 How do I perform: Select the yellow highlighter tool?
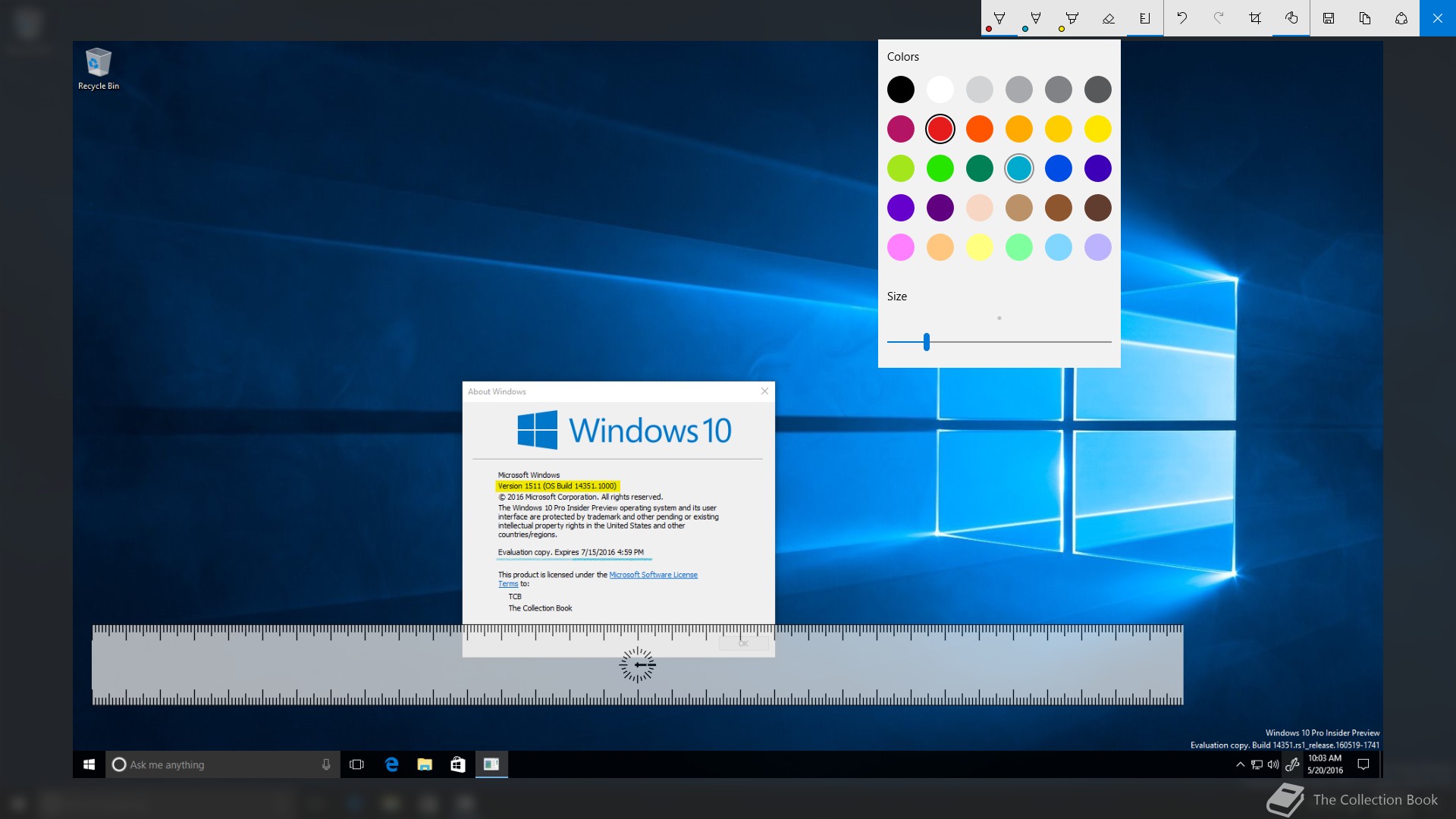(x=1072, y=18)
